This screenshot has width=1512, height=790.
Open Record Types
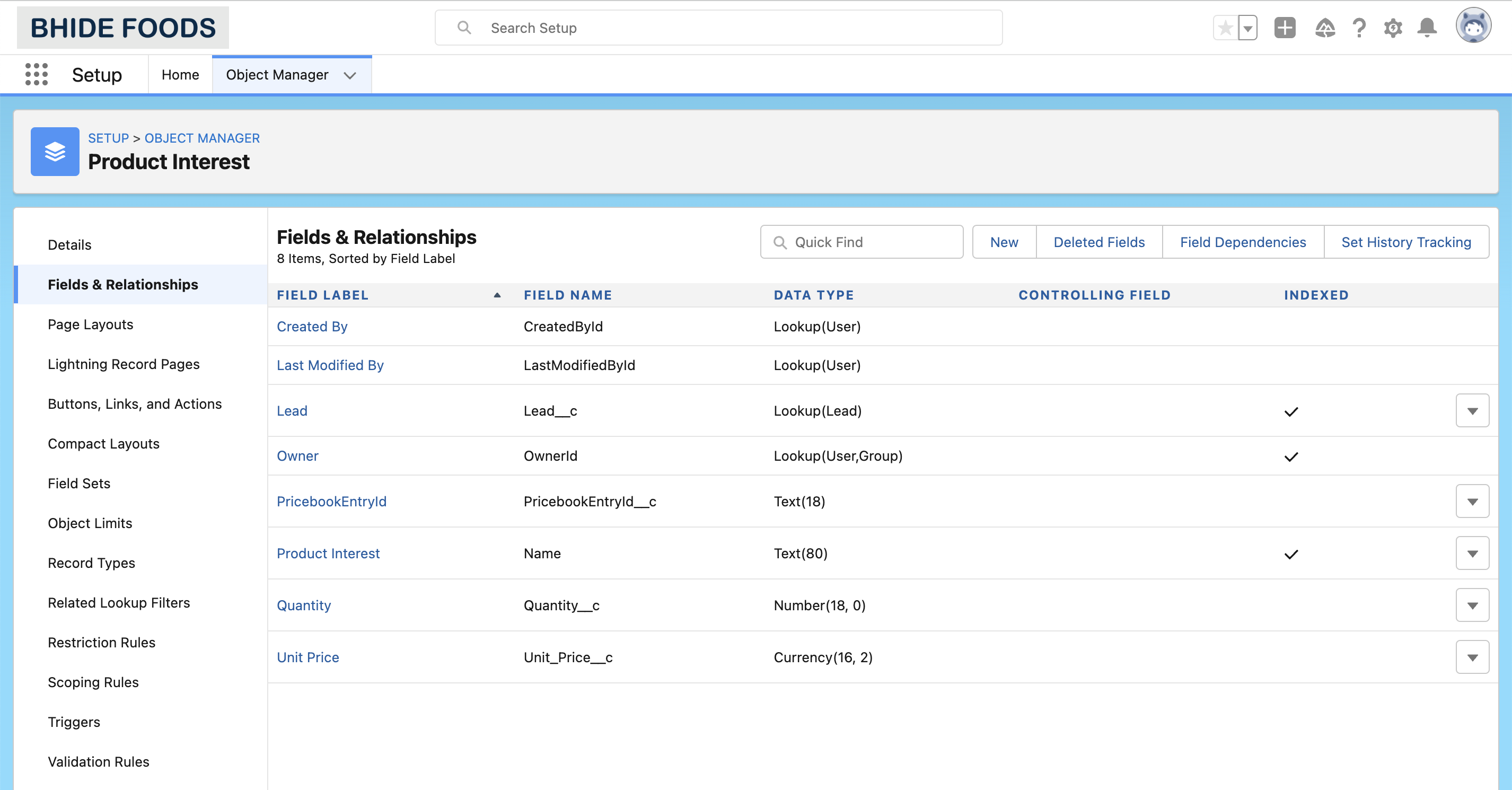click(x=91, y=563)
